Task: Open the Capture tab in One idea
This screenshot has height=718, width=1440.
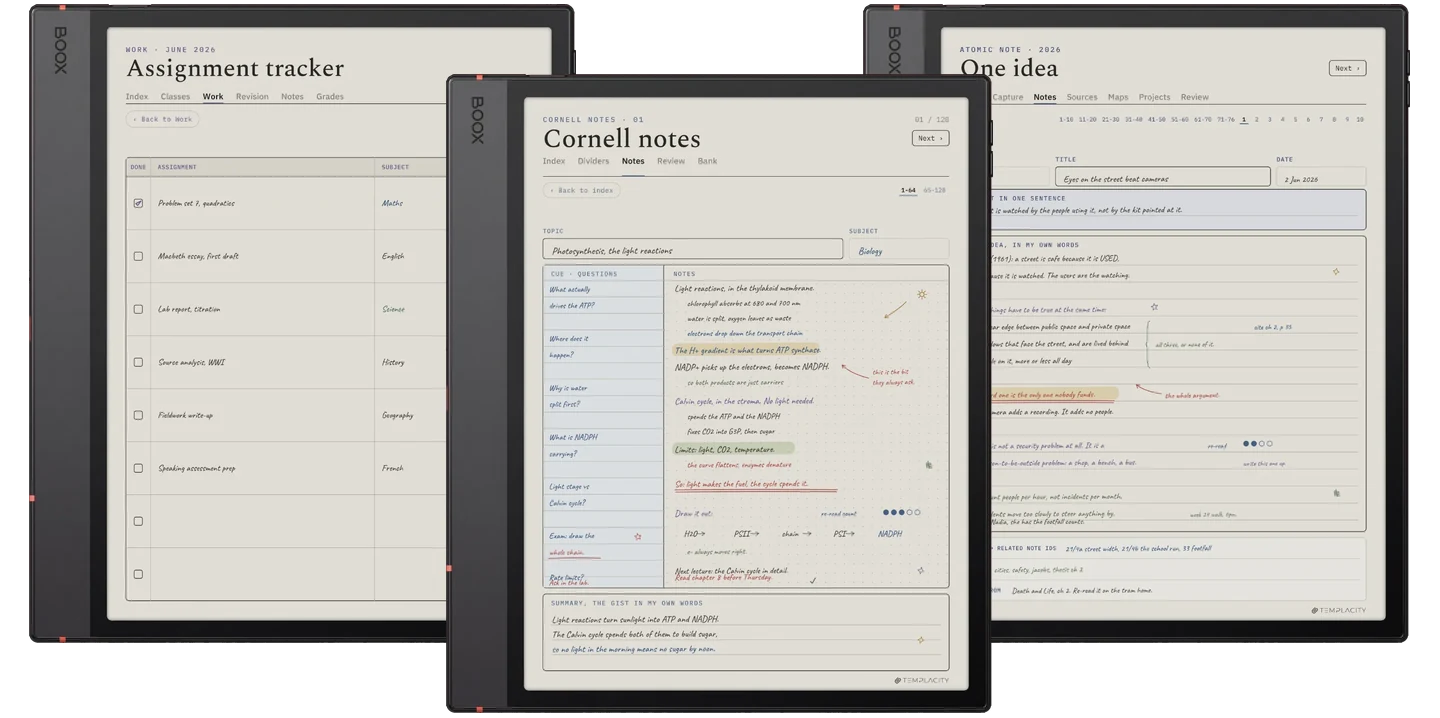Action: point(1008,97)
